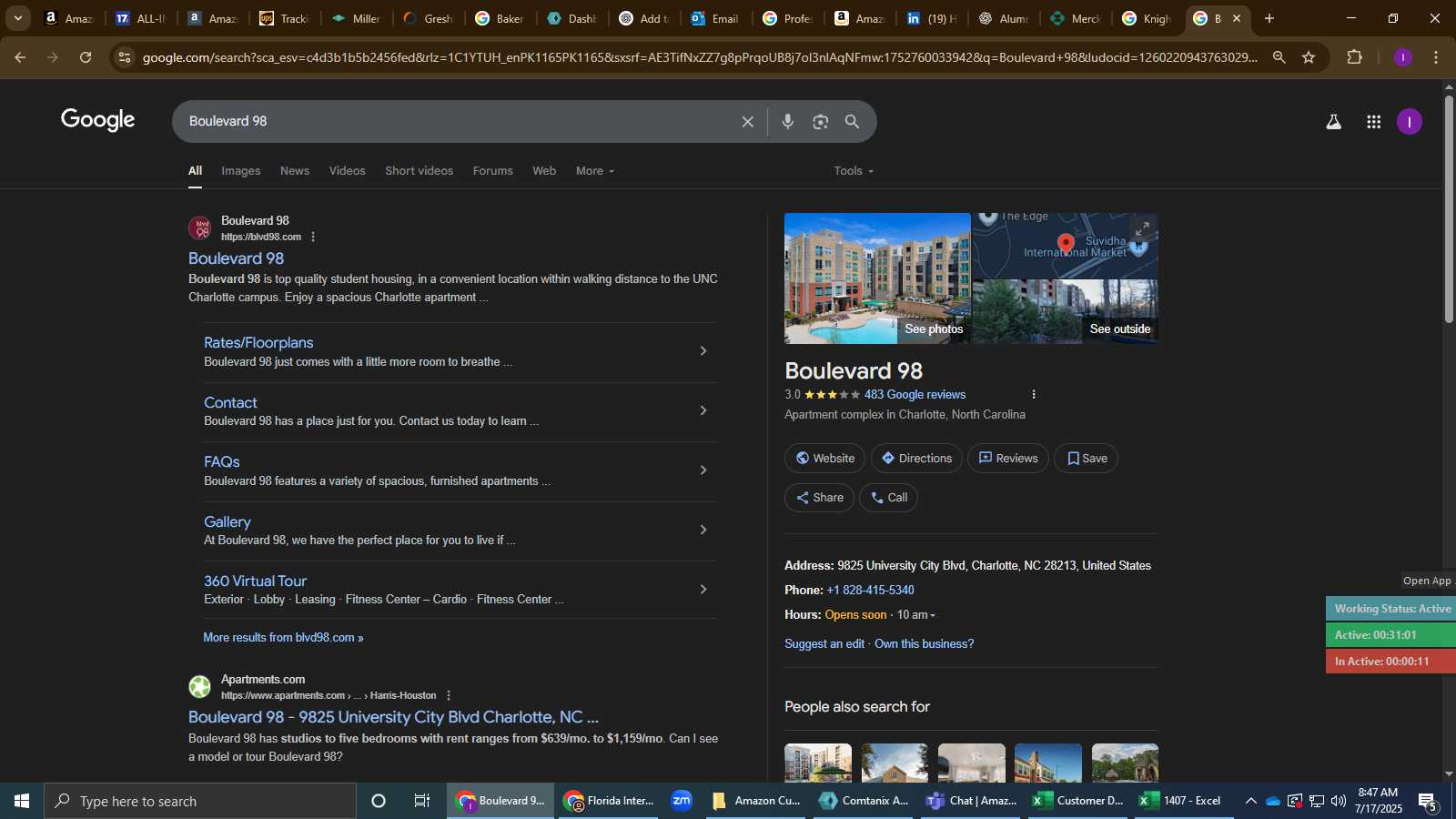Switch to the News tab

point(295,171)
